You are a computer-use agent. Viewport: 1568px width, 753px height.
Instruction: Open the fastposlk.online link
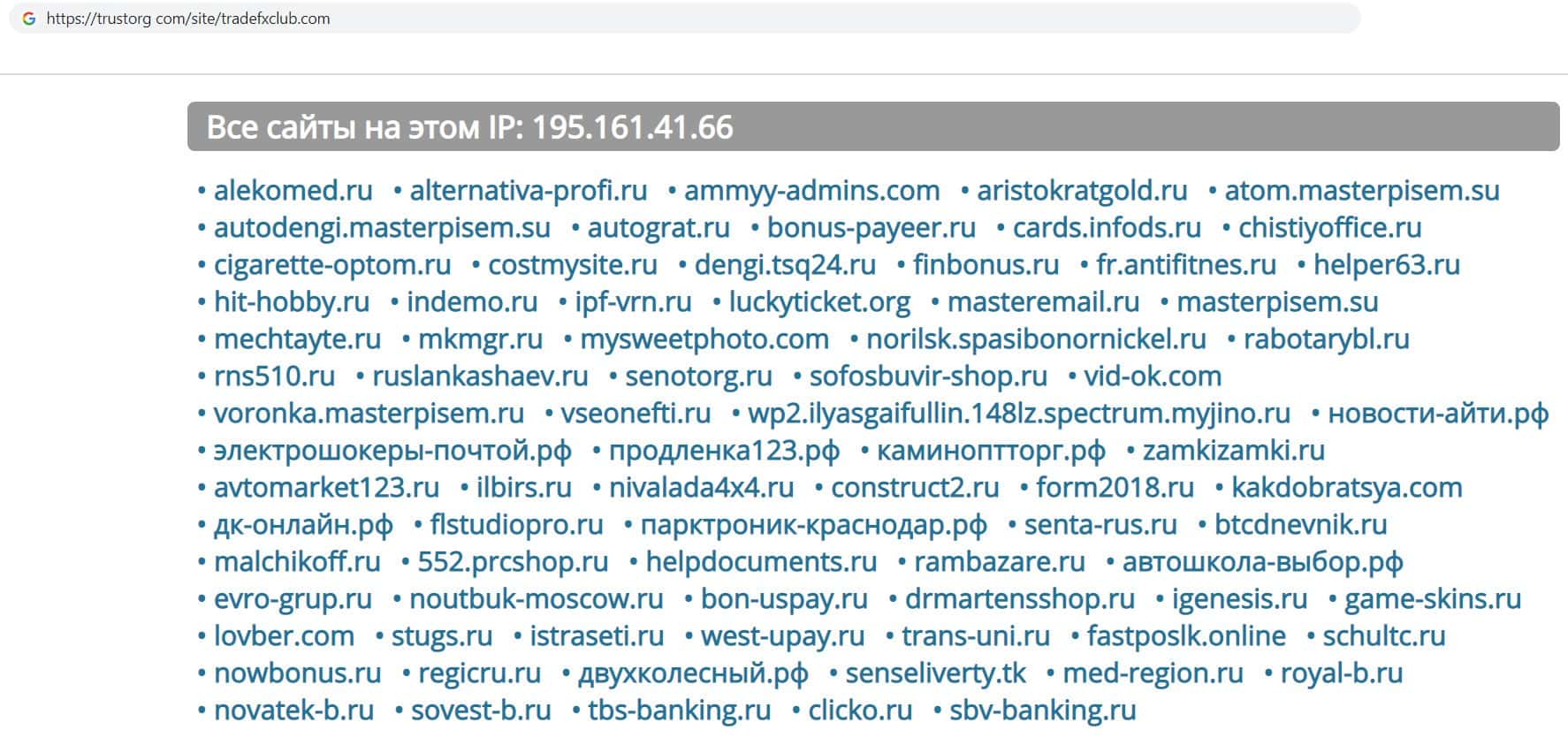pos(1185,636)
